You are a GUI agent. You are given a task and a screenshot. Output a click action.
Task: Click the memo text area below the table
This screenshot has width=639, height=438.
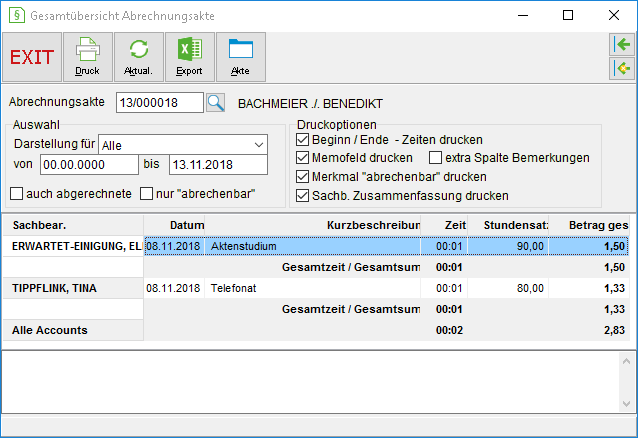pyautogui.click(x=311, y=382)
